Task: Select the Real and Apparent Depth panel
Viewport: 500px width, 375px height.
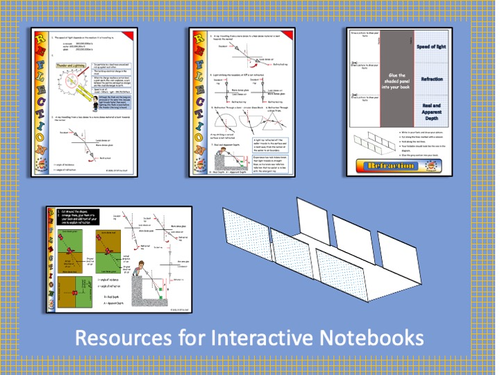Action: tap(431, 111)
